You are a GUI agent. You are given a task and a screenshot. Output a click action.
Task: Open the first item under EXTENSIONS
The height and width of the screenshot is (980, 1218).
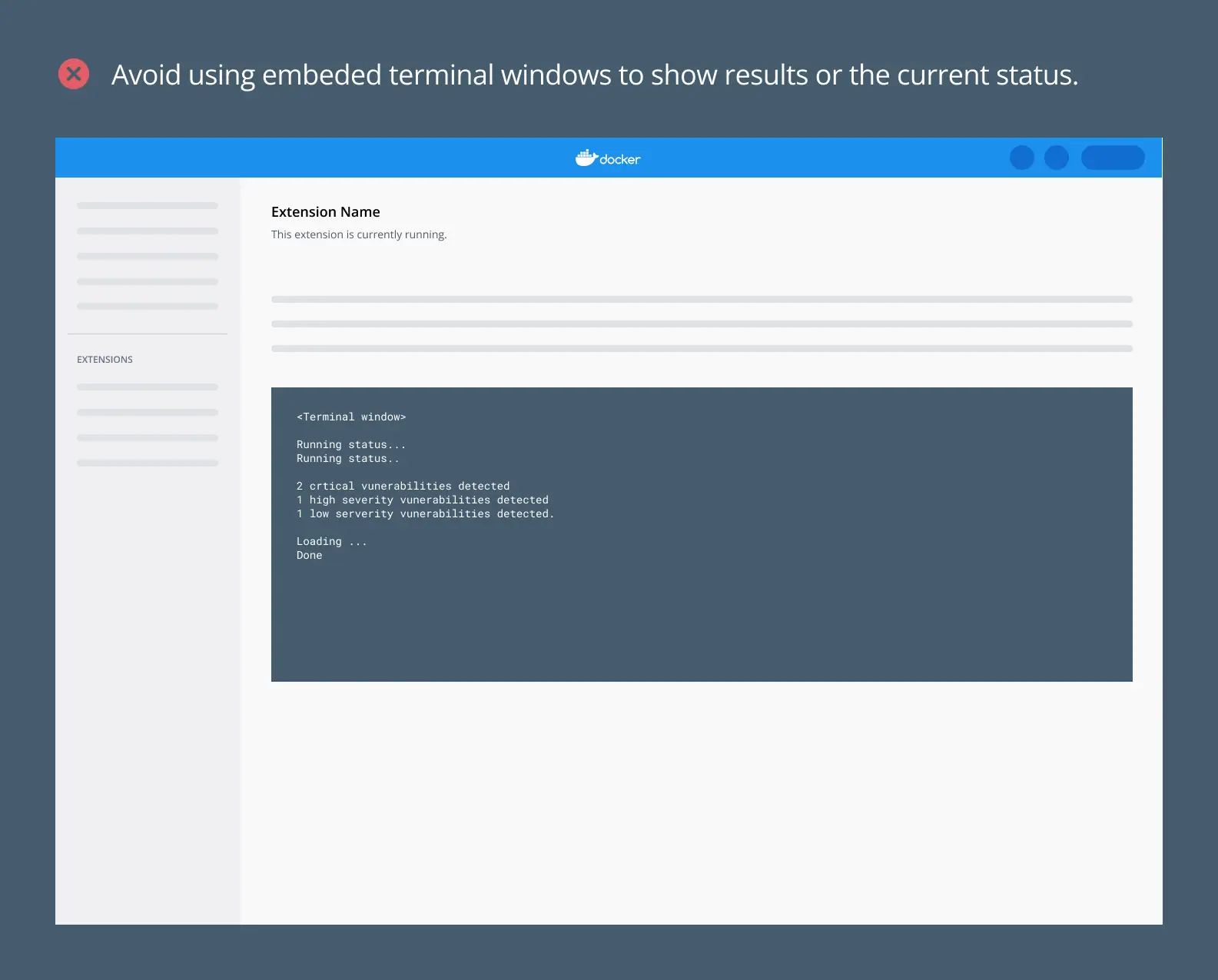coord(147,387)
